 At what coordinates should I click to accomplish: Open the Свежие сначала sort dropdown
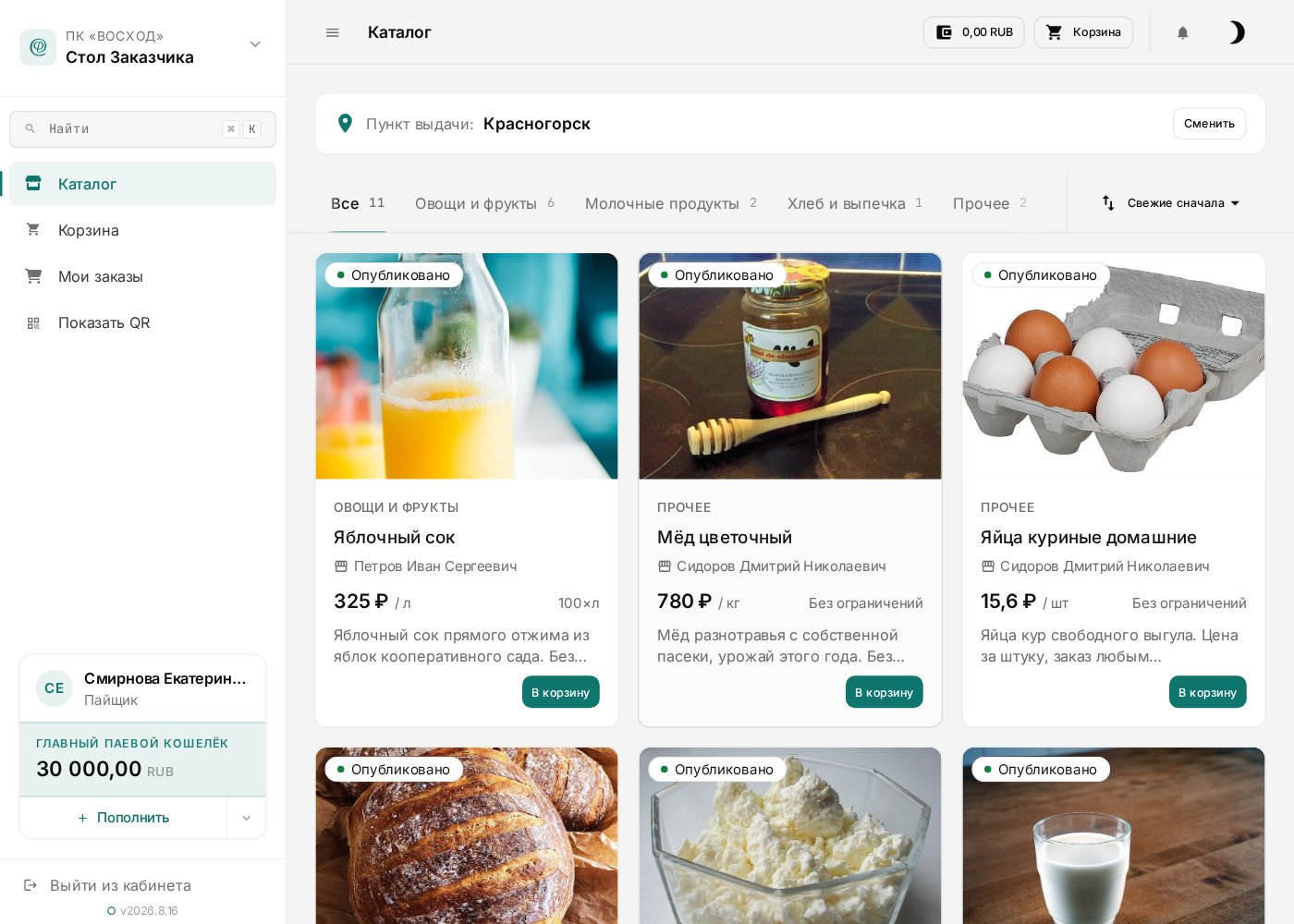point(1170,203)
